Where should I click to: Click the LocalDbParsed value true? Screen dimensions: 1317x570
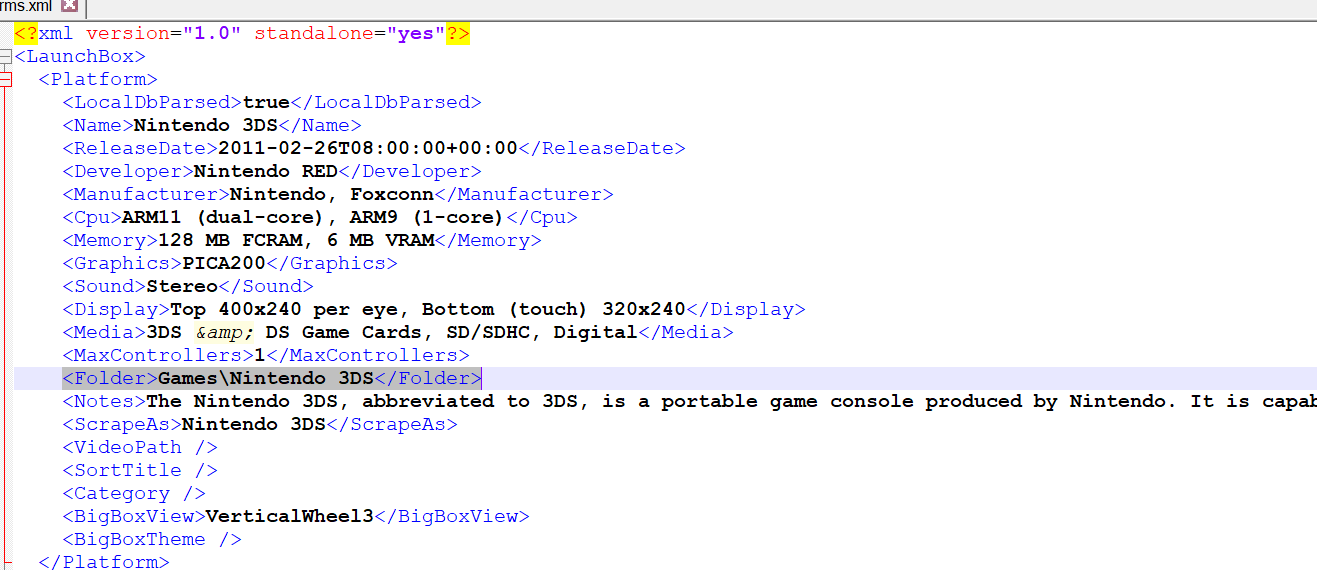[x=266, y=102]
